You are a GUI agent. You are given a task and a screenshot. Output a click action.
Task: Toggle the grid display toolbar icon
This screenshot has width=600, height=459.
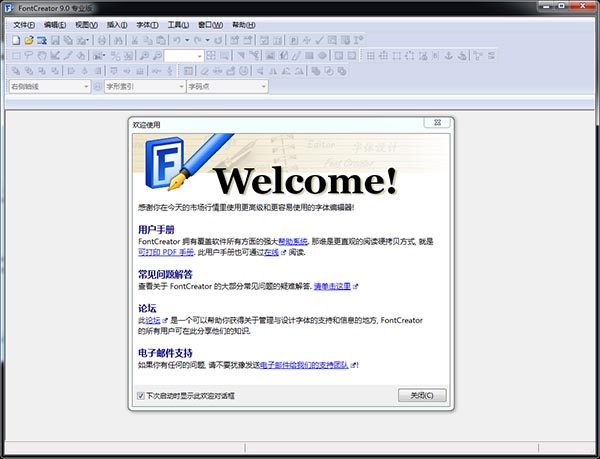pos(370,56)
